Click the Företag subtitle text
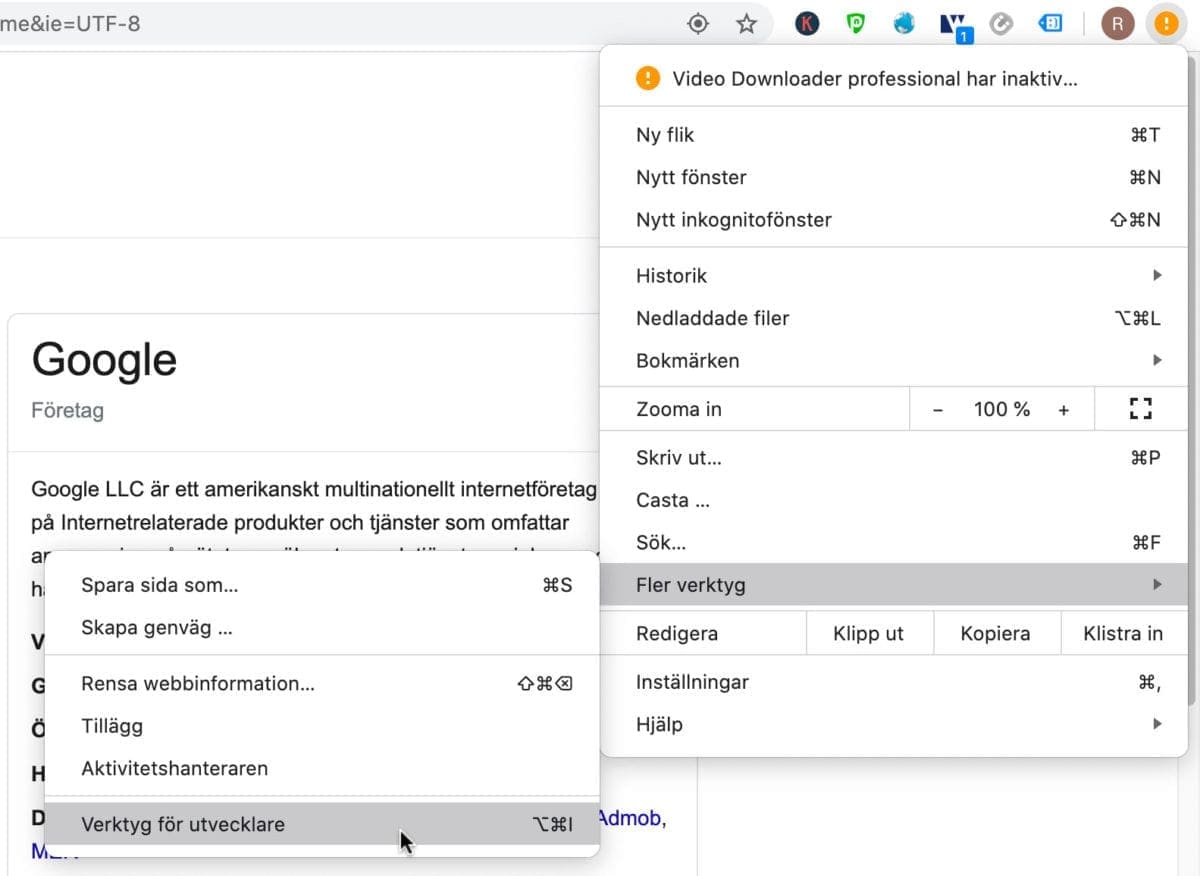1200x876 pixels. pos(67,410)
